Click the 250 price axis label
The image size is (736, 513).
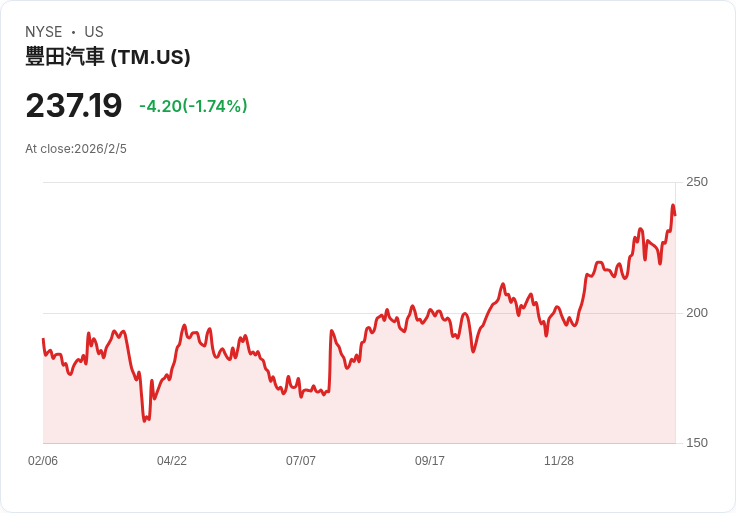(697, 182)
